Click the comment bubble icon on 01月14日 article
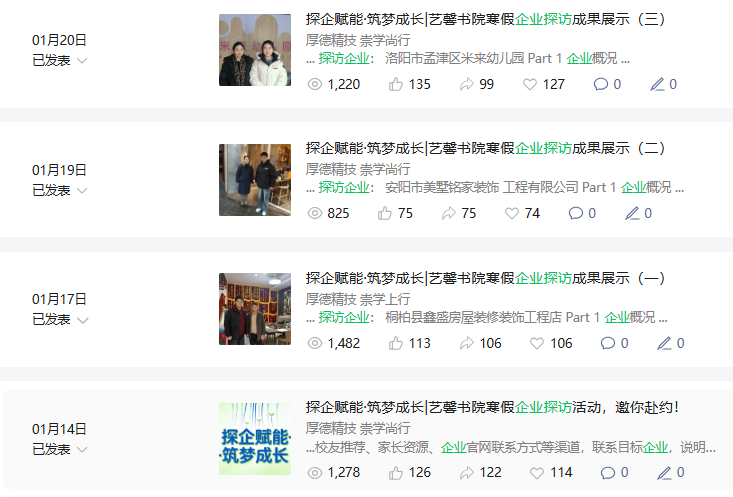Screen dimensions: 733x497 (608, 473)
